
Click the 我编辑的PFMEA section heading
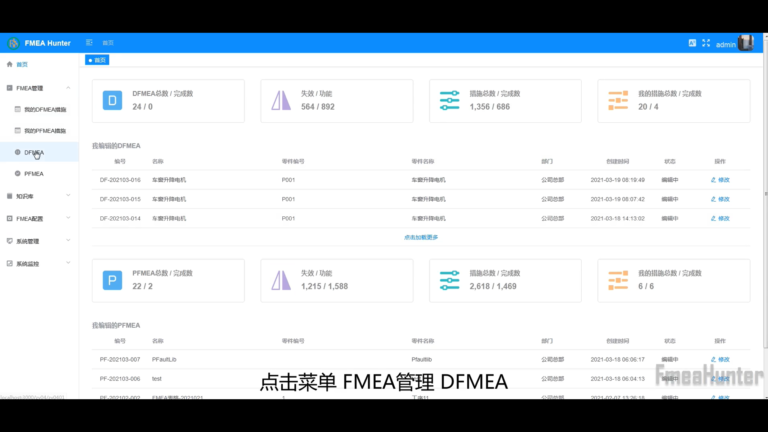[116, 325]
